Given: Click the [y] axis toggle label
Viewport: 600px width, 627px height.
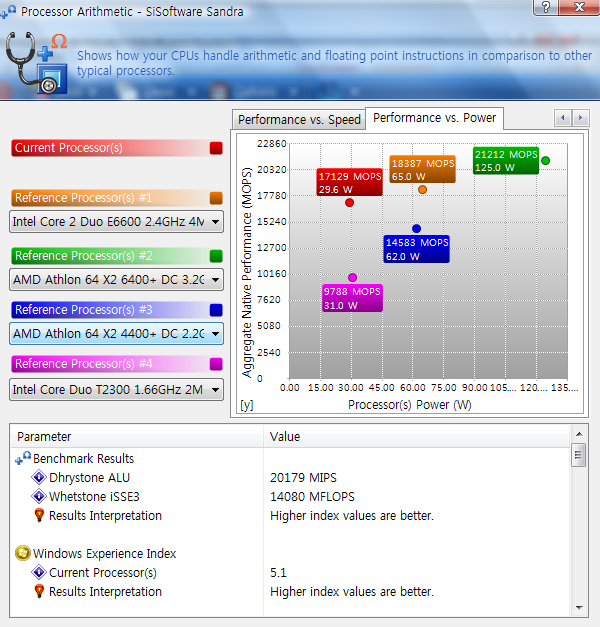Looking at the screenshot, I should coord(247,405).
